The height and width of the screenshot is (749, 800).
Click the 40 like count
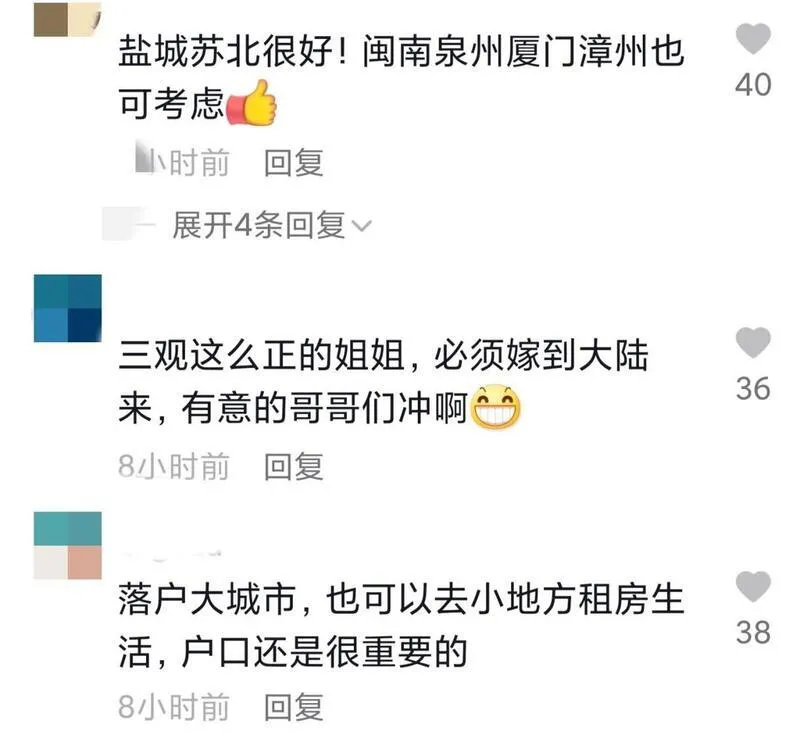point(753,85)
